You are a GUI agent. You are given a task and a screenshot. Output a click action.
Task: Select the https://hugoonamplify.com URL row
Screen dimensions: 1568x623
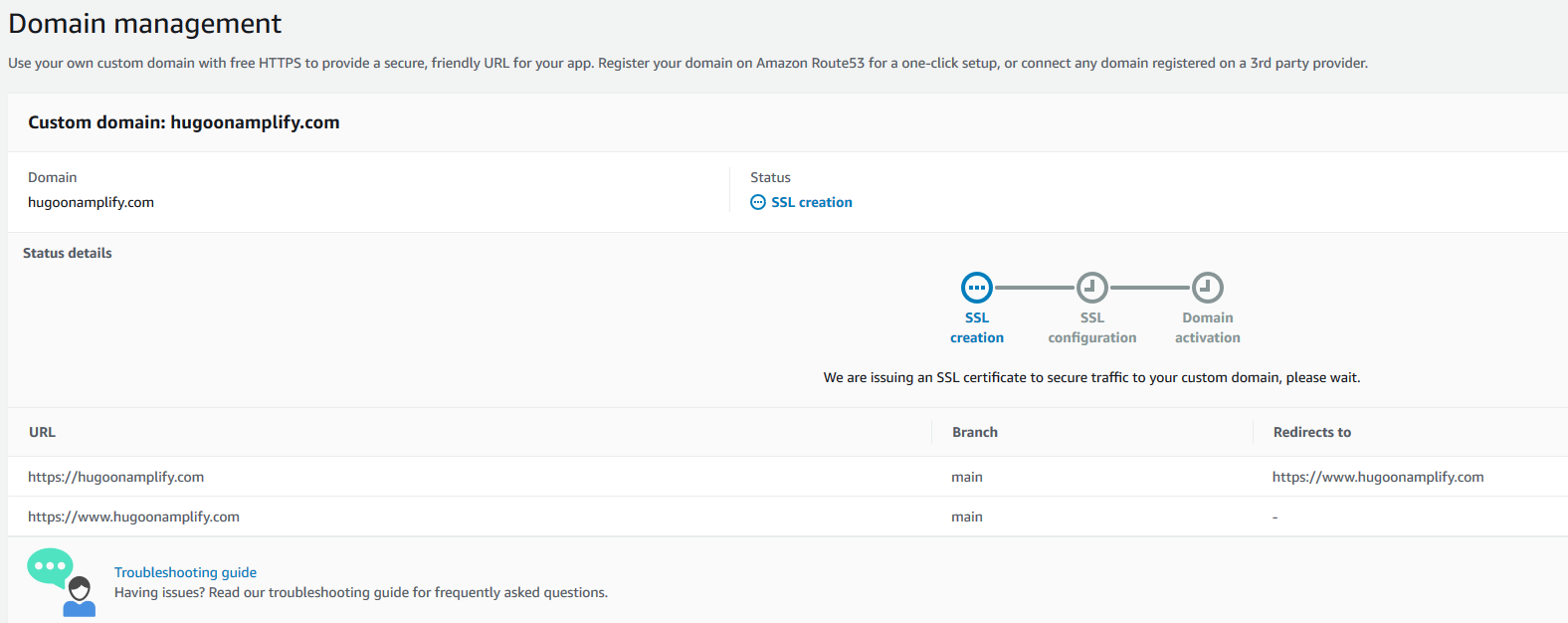[788, 477]
